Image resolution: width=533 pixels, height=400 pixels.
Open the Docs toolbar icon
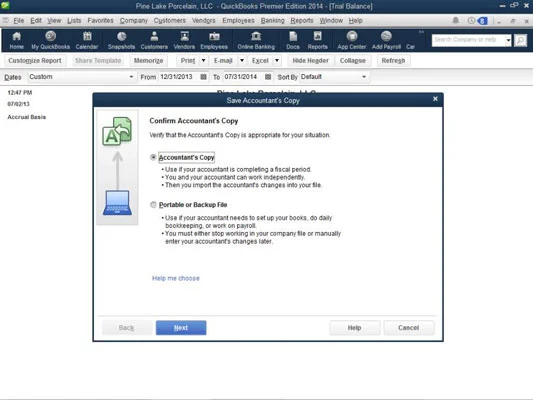pos(293,40)
